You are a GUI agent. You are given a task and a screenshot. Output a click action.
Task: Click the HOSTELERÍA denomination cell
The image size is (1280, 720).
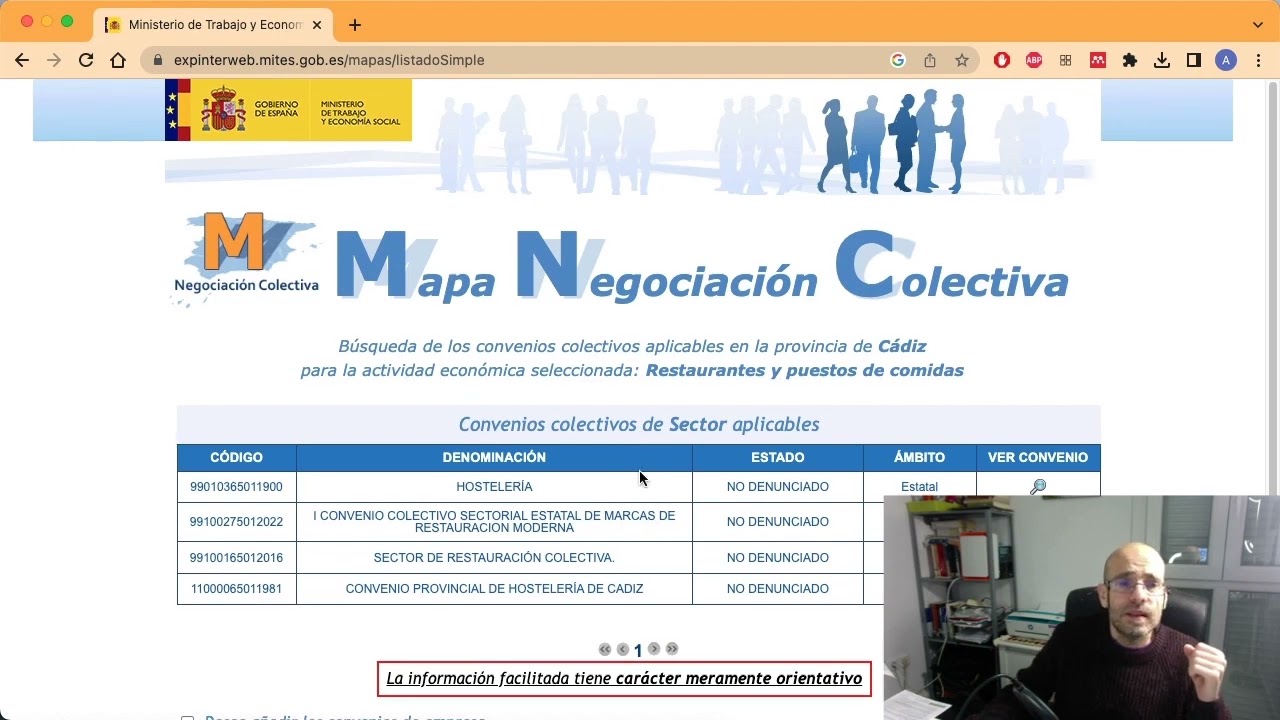coord(494,487)
